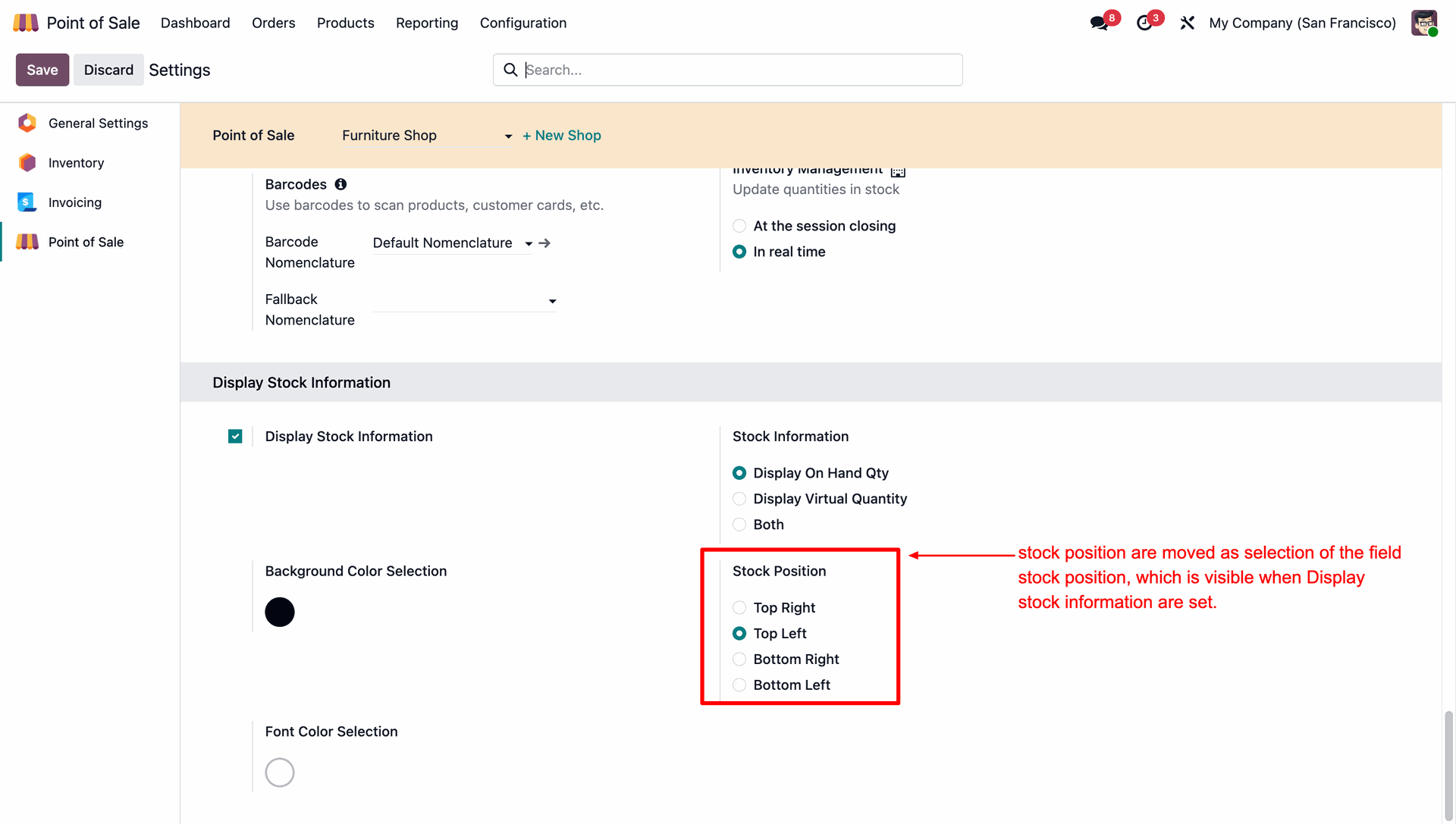Click the black background color swatch
1456x824 pixels.
click(280, 613)
